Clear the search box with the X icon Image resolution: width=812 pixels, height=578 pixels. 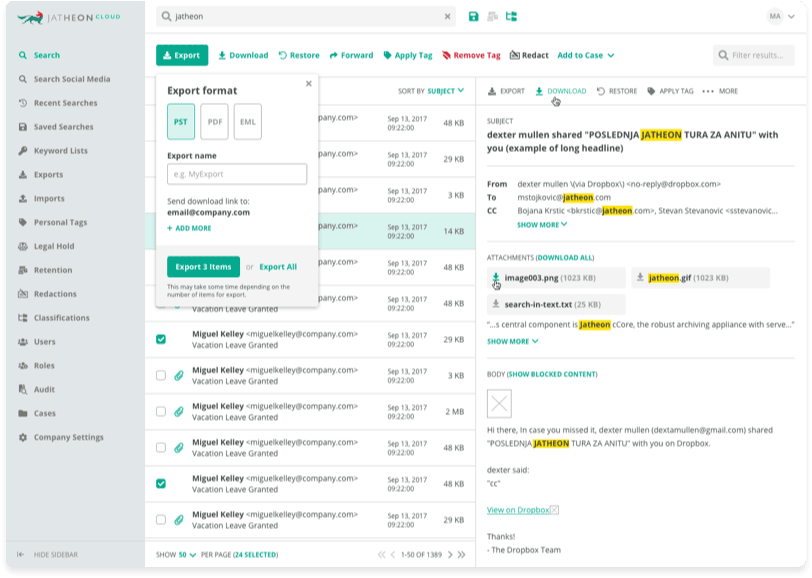click(447, 17)
